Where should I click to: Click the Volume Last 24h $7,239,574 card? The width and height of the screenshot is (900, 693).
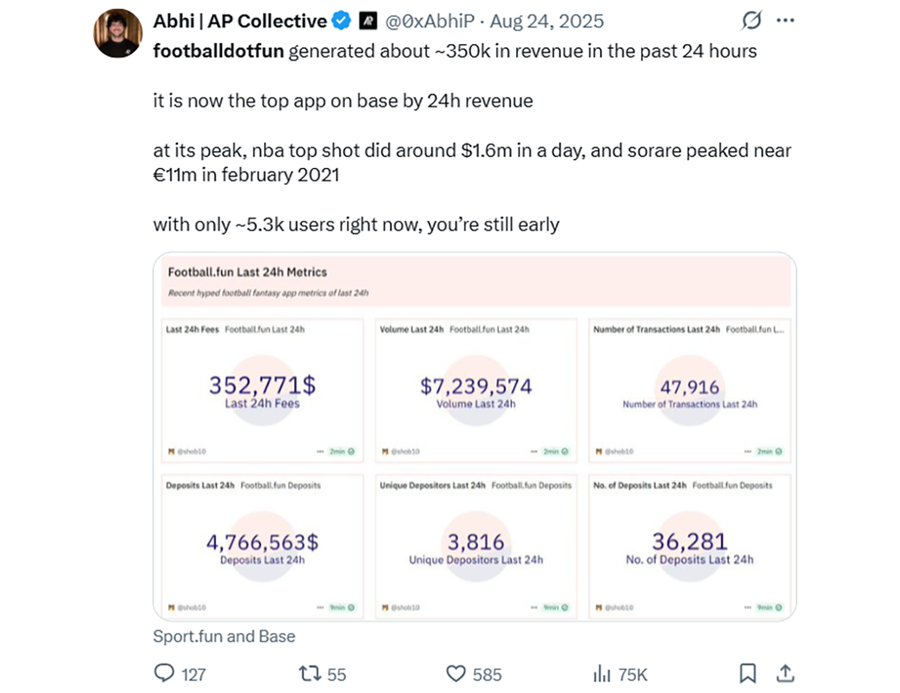pyautogui.click(x=476, y=390)
